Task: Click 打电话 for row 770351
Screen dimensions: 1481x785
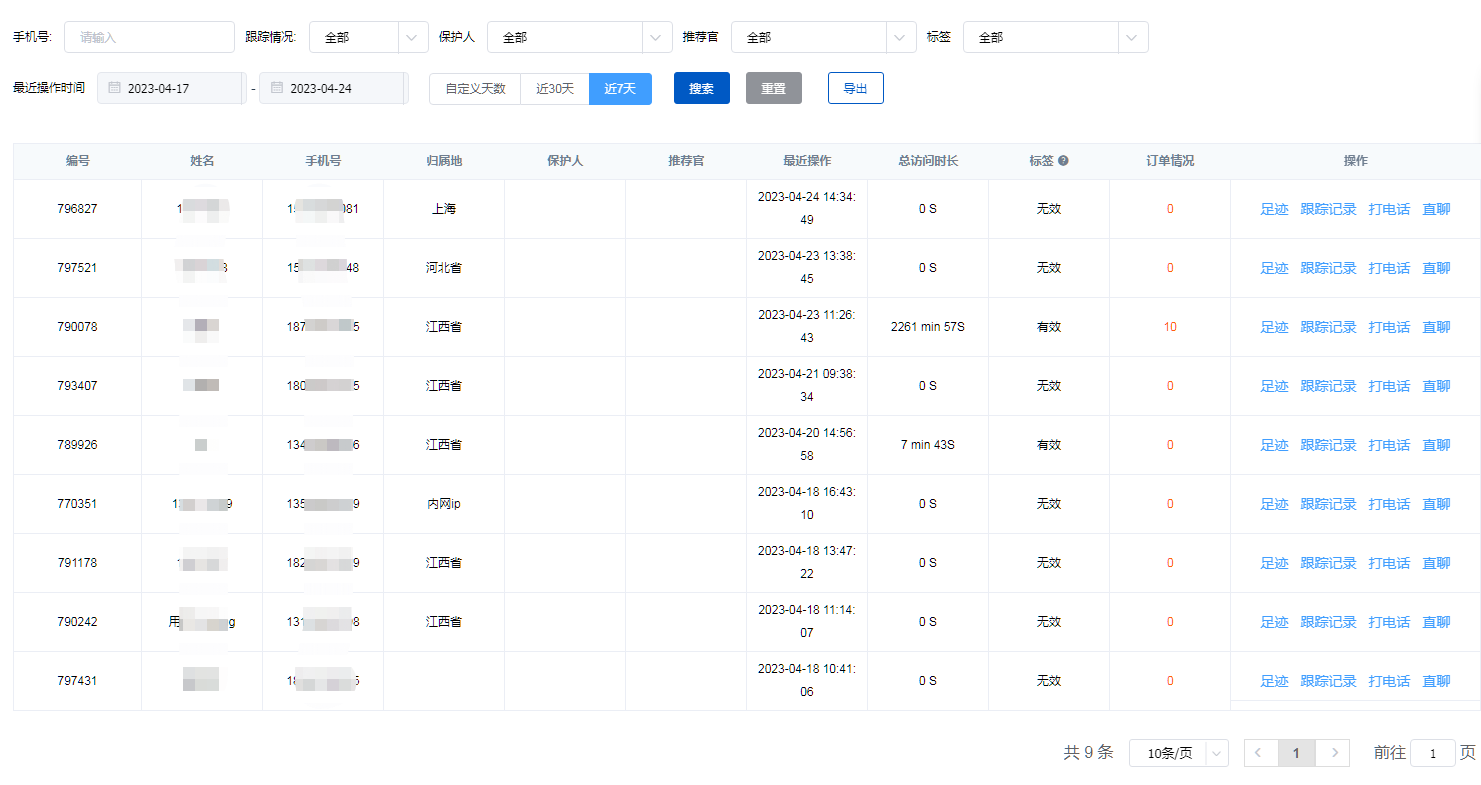Action: (x=1389, y=504)
